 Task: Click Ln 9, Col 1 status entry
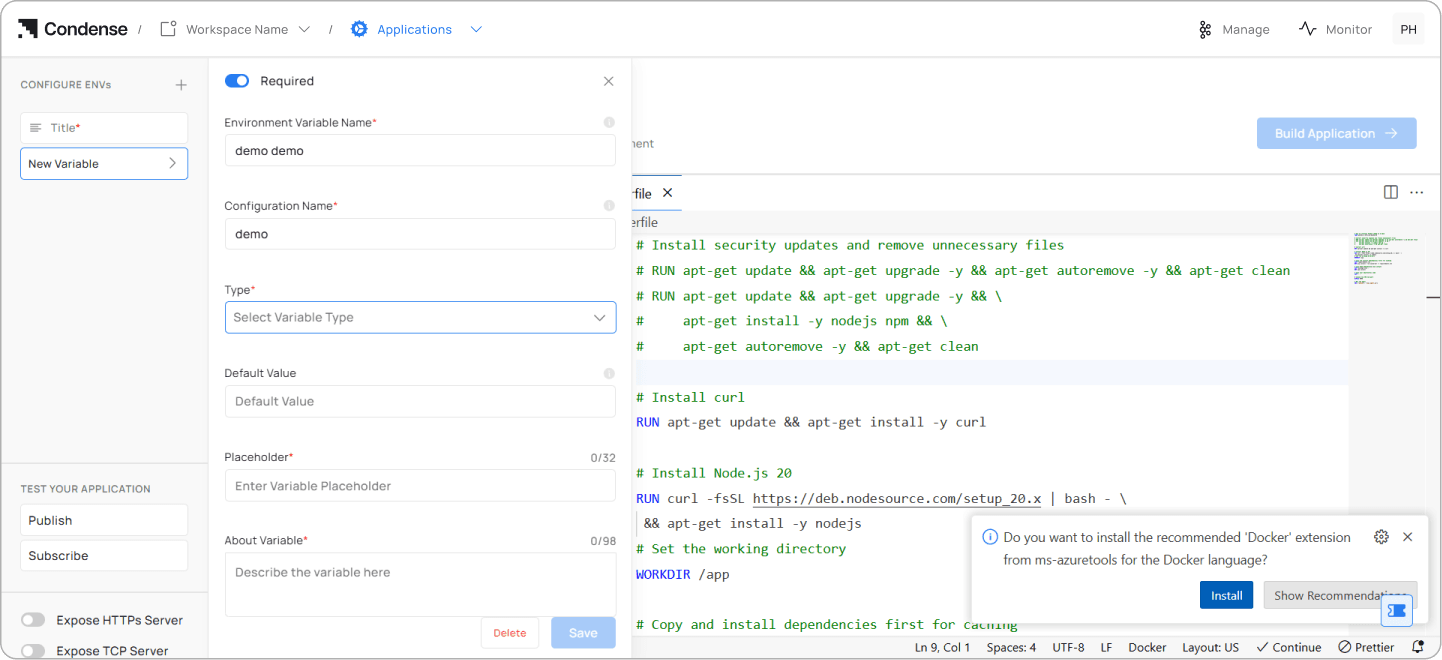(x=943, y=647)
